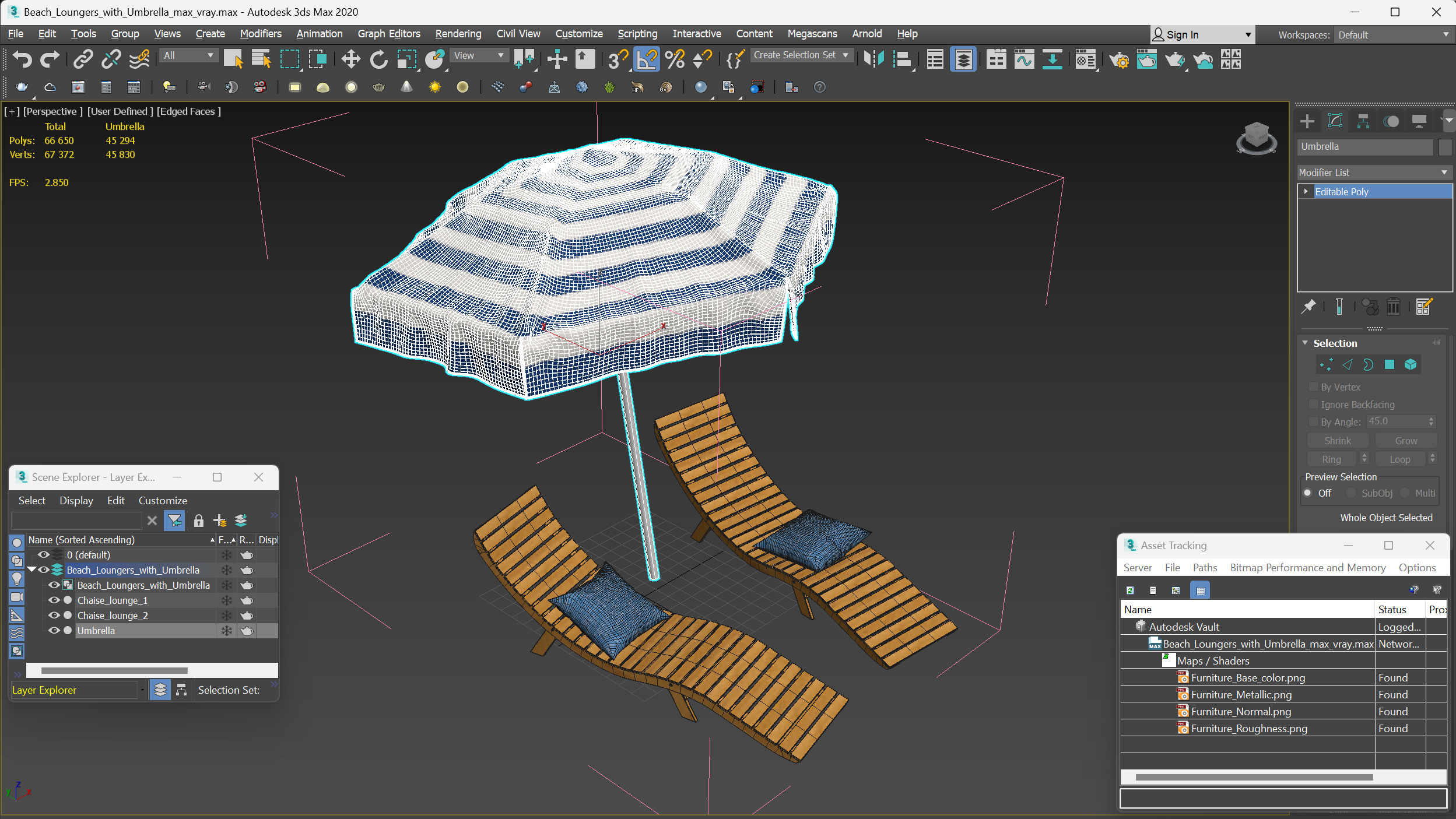Open Select by Name dialog icon
The image size is (1456, 819).
click(x=261, y=59)
